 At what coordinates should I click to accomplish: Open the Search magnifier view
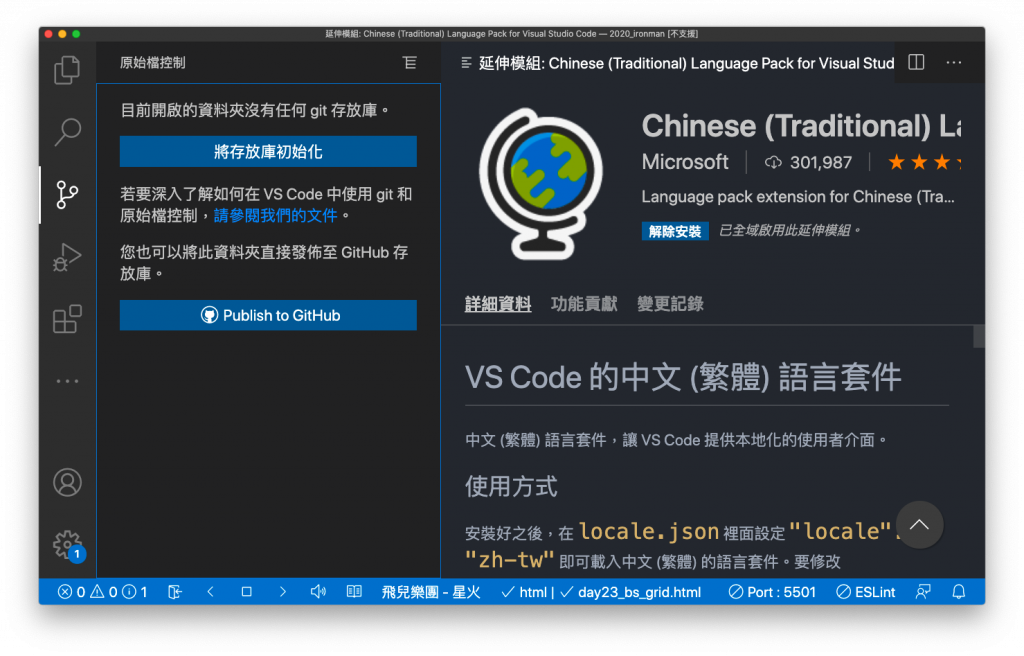pyautogui.click(x=67, y=131)
